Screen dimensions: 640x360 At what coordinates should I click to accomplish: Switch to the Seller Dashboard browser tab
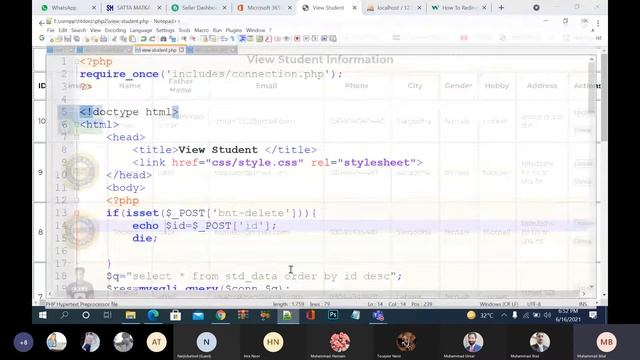tap(199, 8)
